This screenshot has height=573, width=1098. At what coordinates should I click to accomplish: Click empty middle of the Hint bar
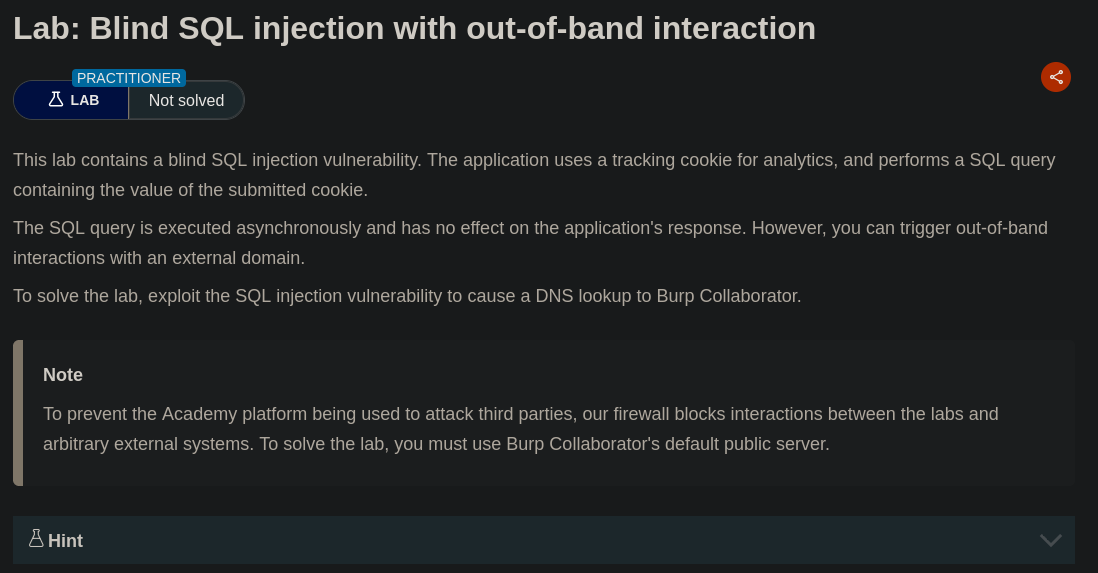point(540,540)
